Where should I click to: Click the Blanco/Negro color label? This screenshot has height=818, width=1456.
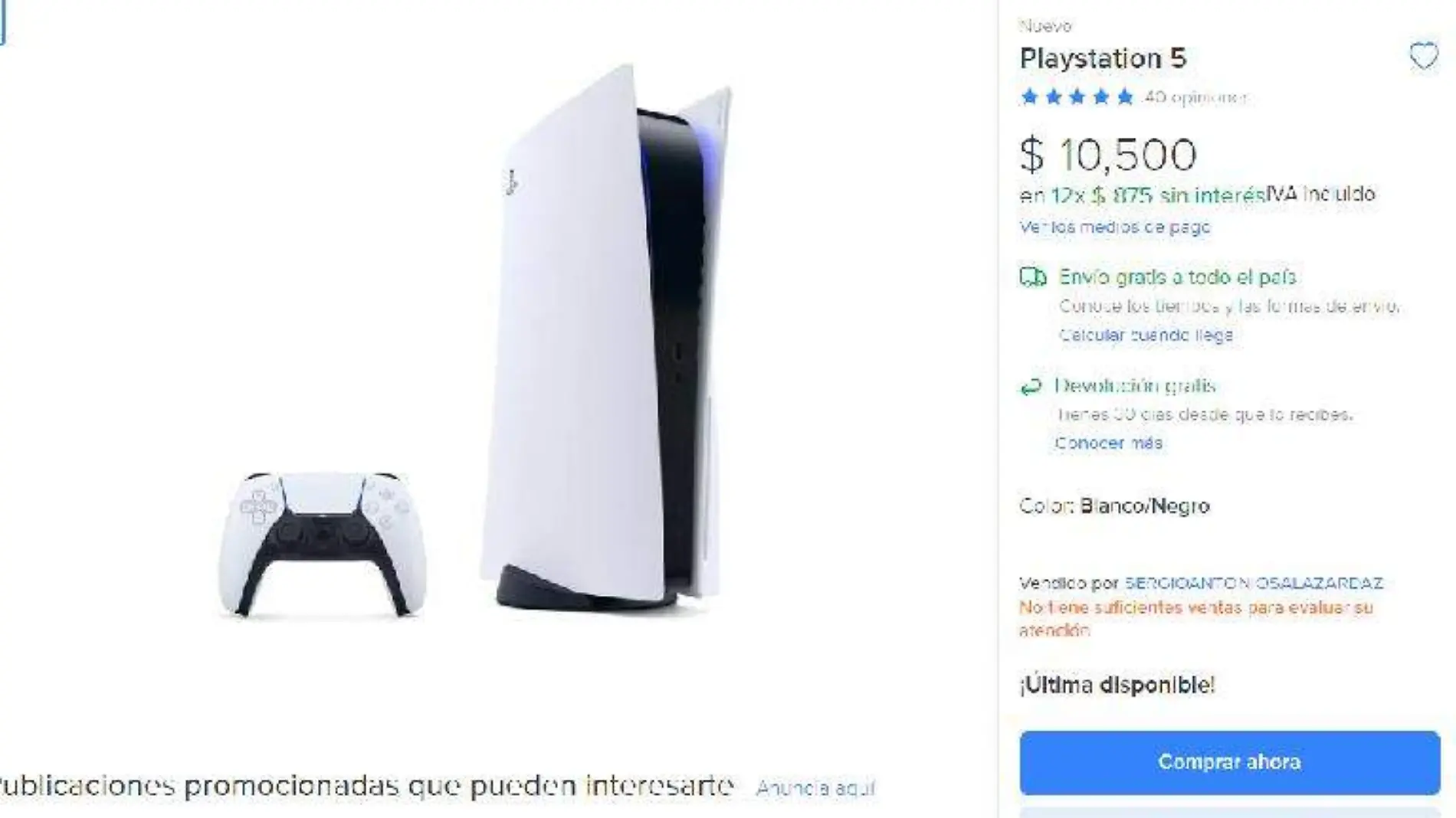(1144, 506)
